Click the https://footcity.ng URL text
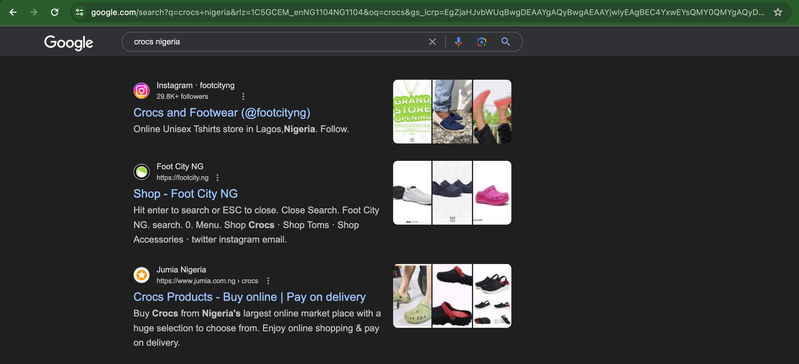 coord(182,178)
